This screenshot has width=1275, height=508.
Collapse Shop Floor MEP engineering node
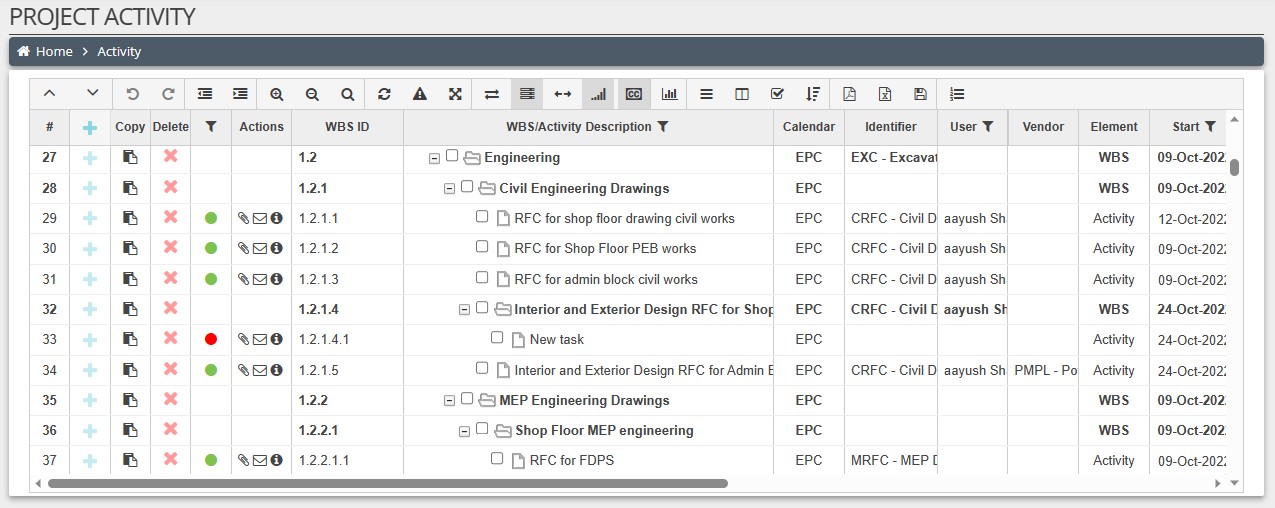(463, 431)
